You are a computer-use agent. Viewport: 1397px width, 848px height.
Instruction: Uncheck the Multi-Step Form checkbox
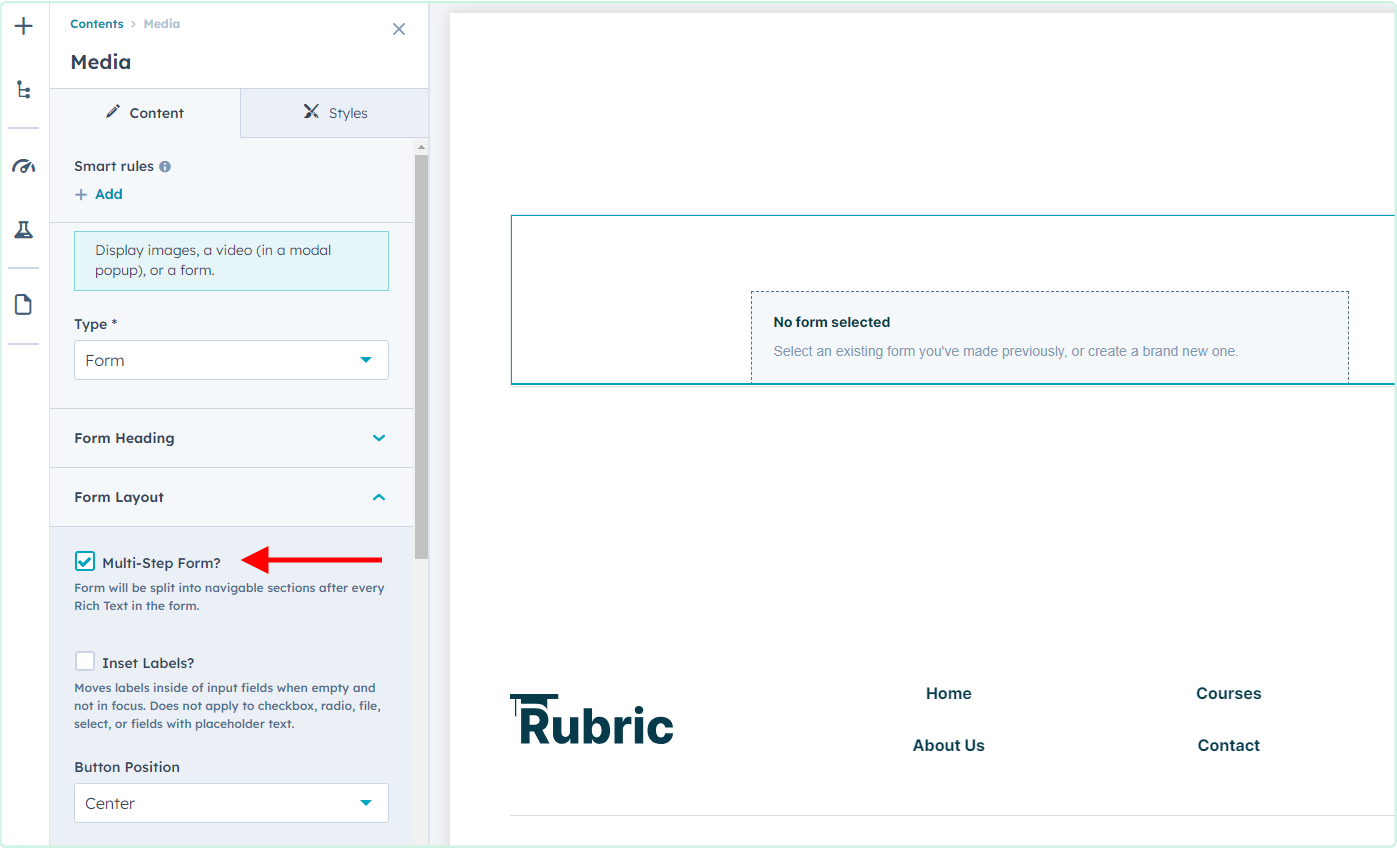pyautogui.click(x=85, y=562)
